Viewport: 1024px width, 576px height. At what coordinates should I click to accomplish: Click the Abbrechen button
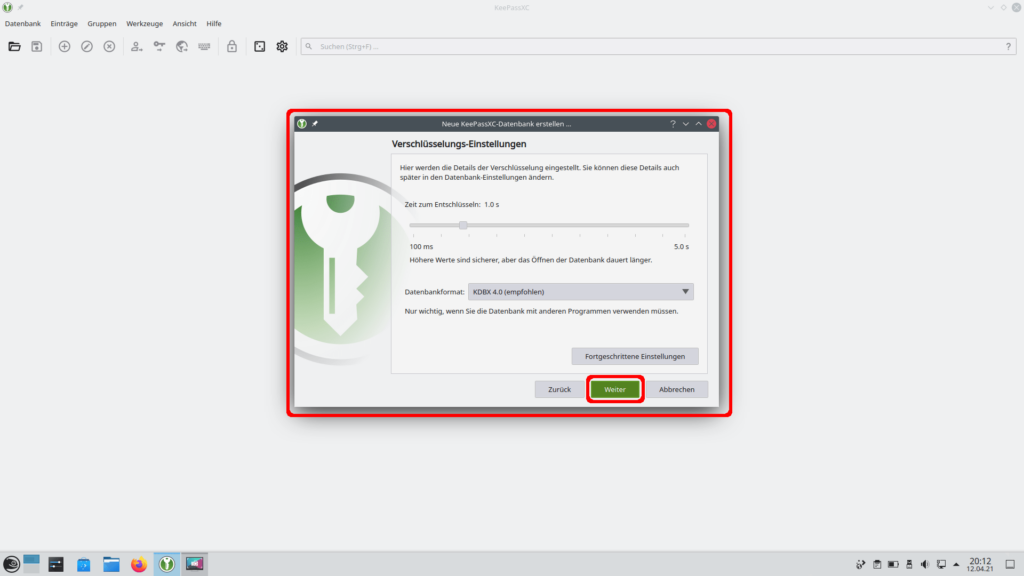coord(677,389)
